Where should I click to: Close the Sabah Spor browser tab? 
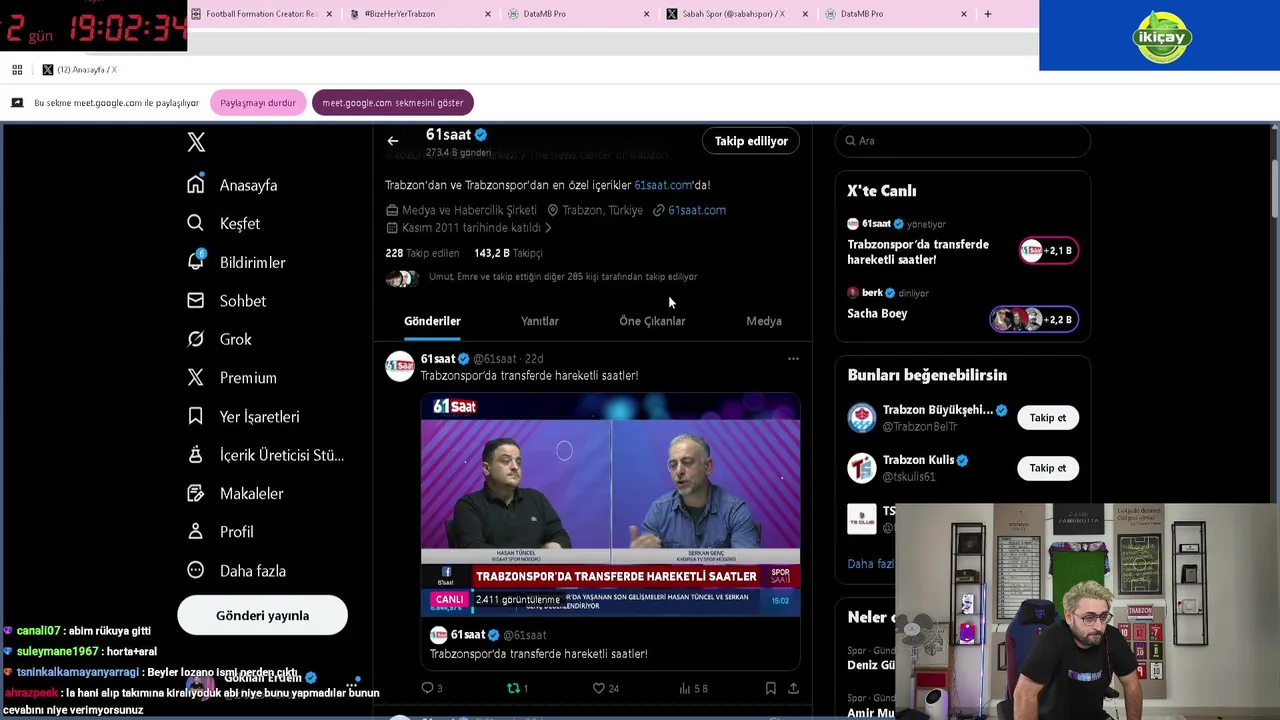805,14
